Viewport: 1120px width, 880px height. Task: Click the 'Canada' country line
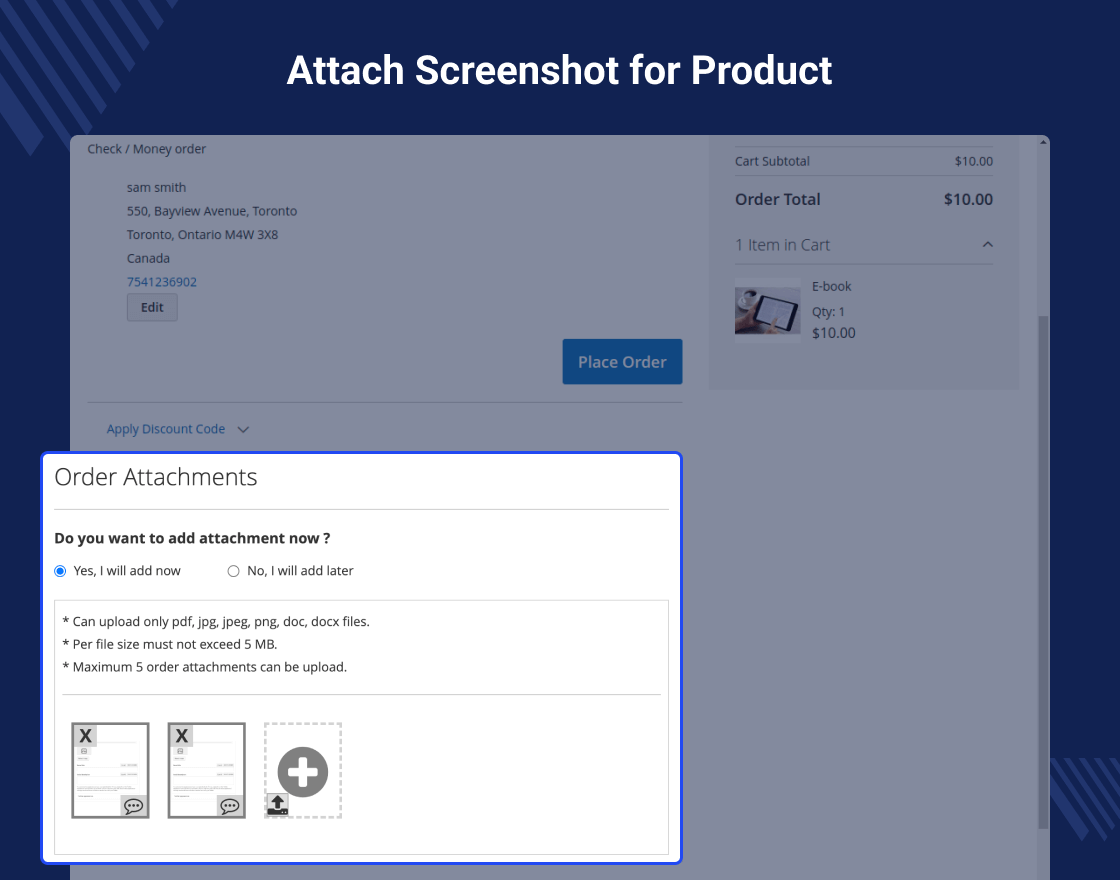pos(149,259)
